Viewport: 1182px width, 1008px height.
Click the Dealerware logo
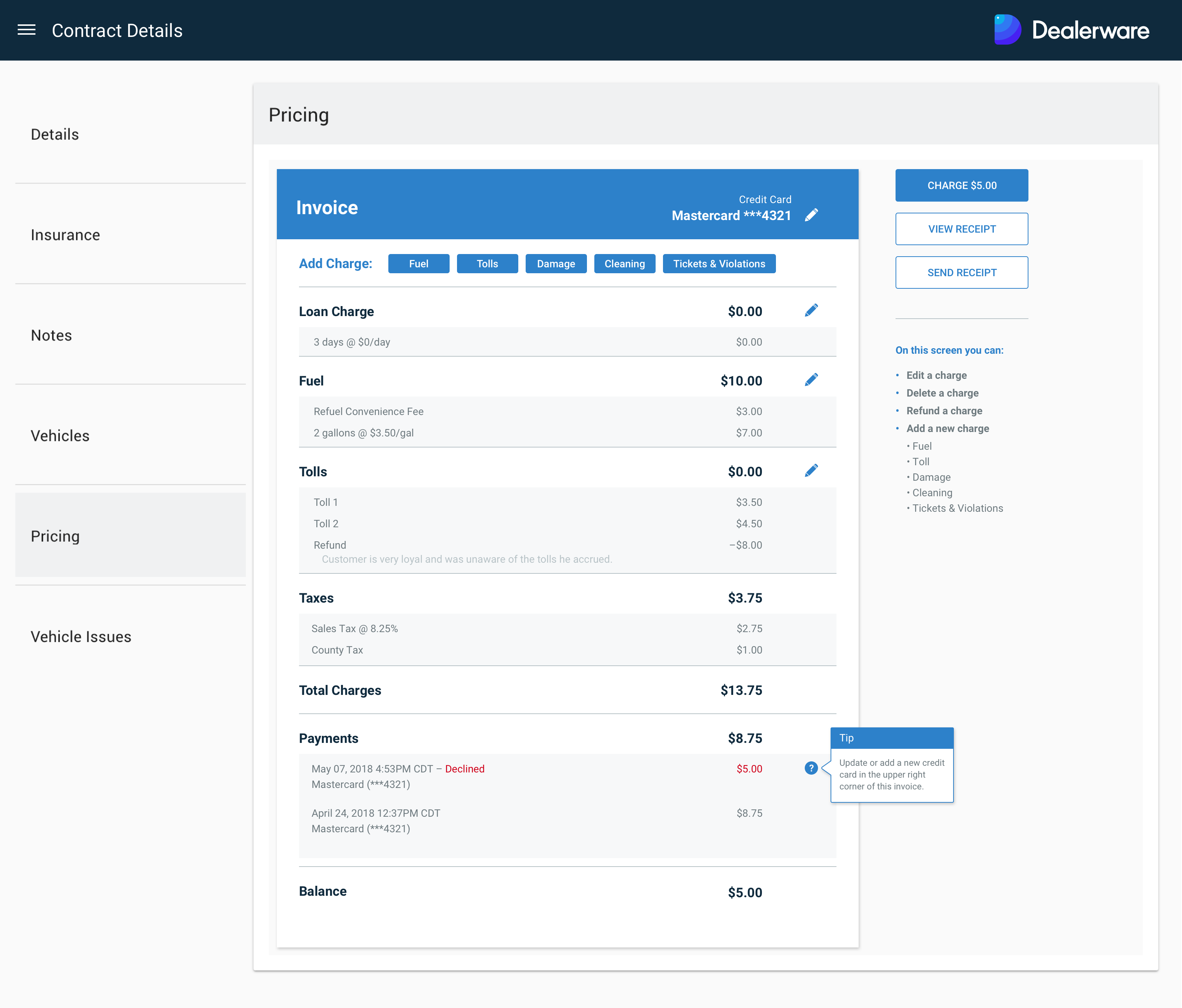pos(1071,30)
